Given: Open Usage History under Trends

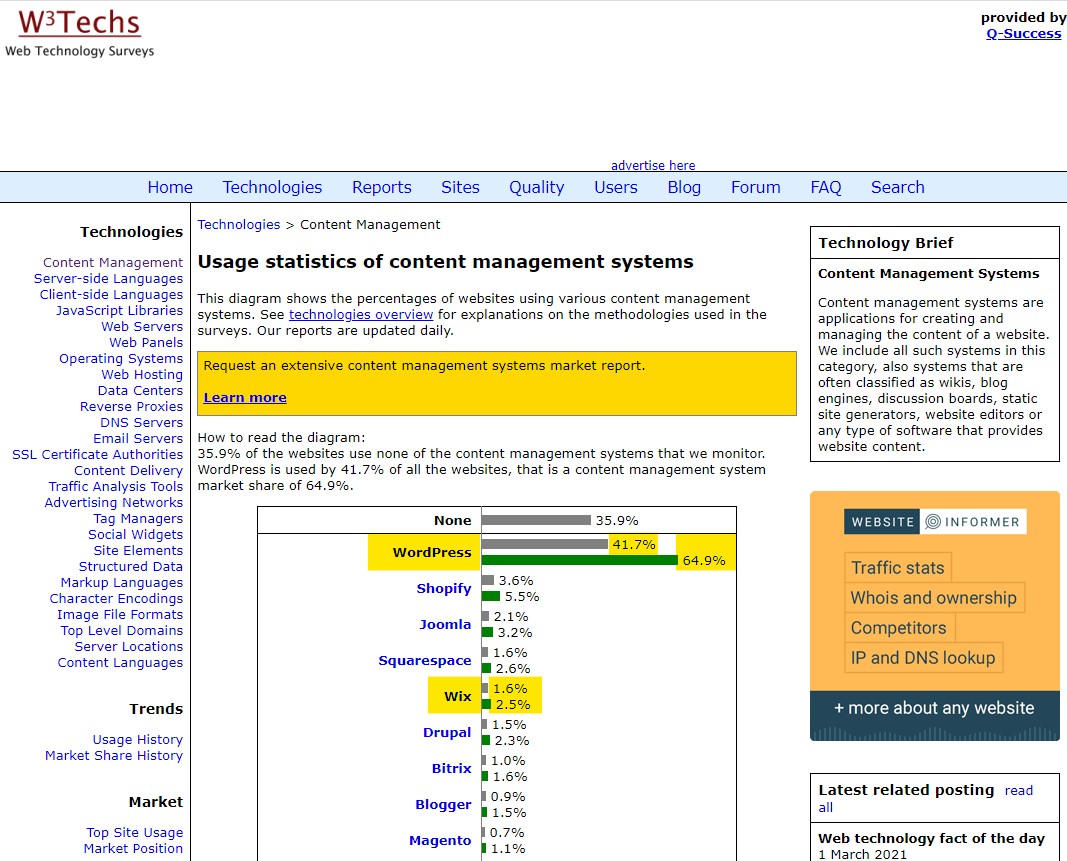Looking at the screenshot, I should click(137, 740).
